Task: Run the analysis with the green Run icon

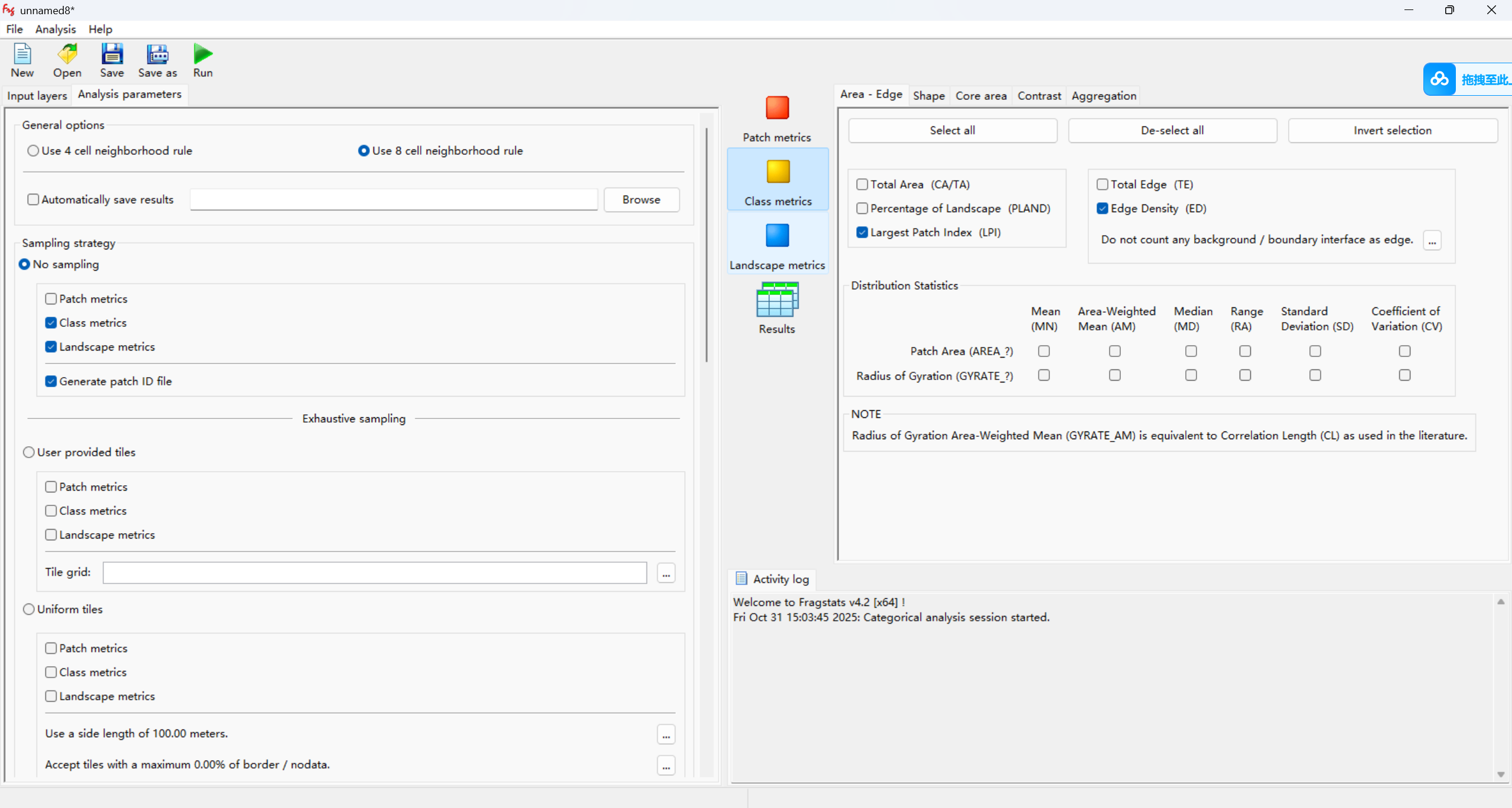Action: pos(203,54)
